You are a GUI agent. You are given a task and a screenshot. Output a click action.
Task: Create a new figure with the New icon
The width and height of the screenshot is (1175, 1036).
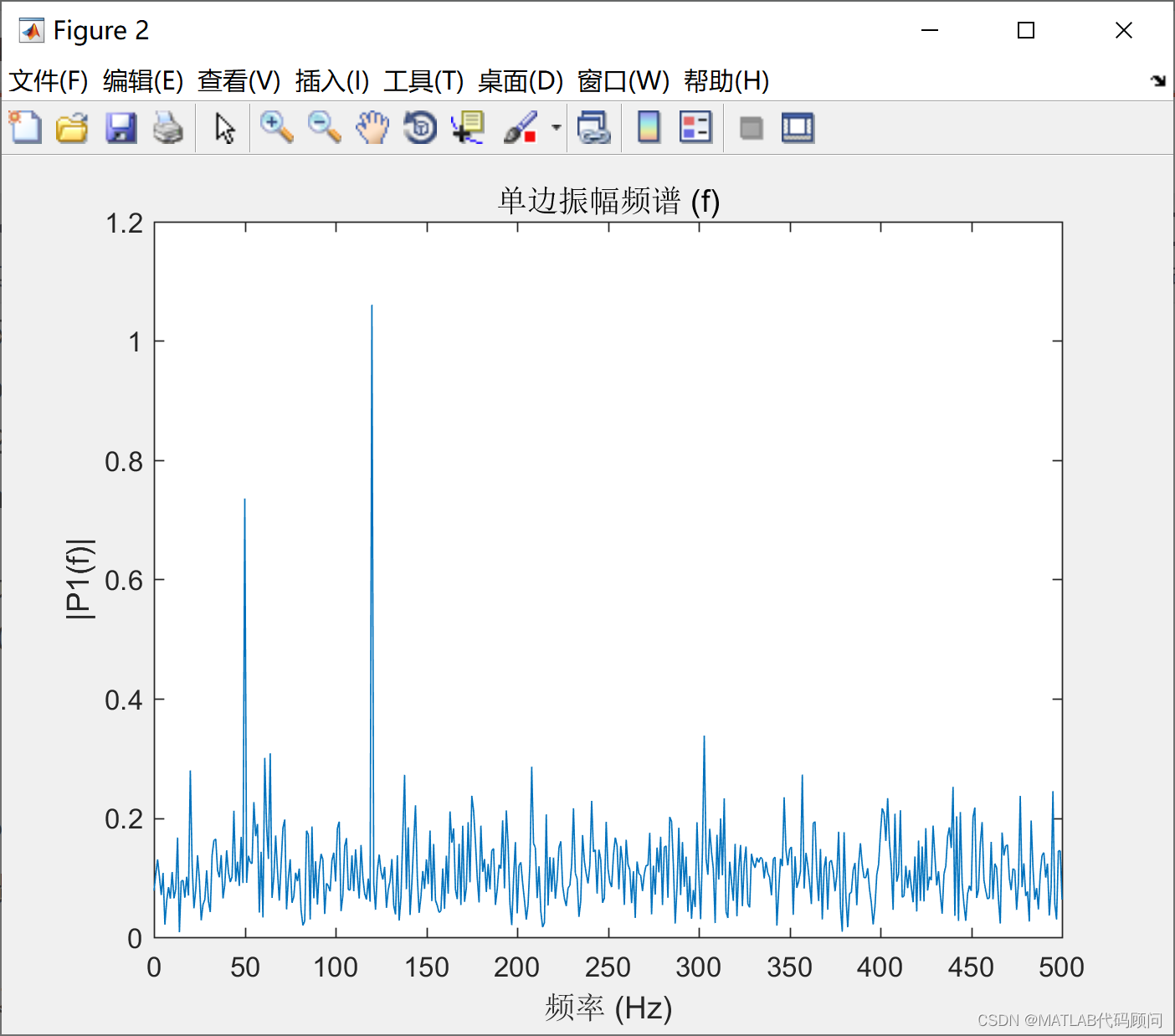point(24,127)
